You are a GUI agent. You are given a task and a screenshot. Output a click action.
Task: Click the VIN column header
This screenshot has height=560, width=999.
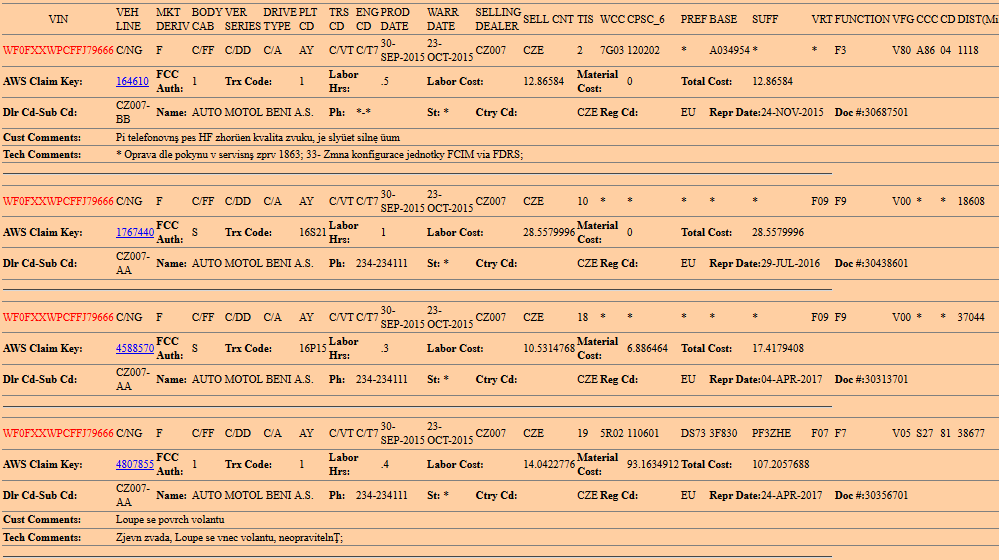pyautogui.click(x=58, y=19)
